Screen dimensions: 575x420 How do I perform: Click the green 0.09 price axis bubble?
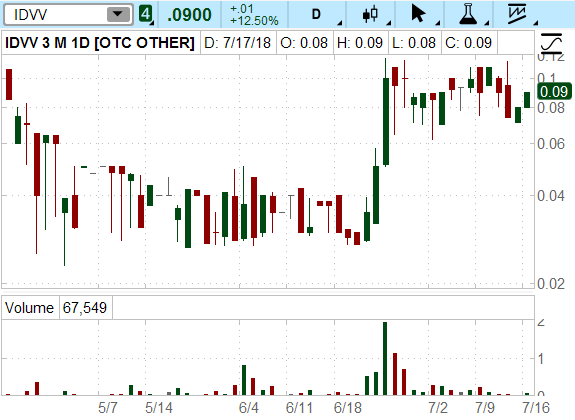pos(554,91)
